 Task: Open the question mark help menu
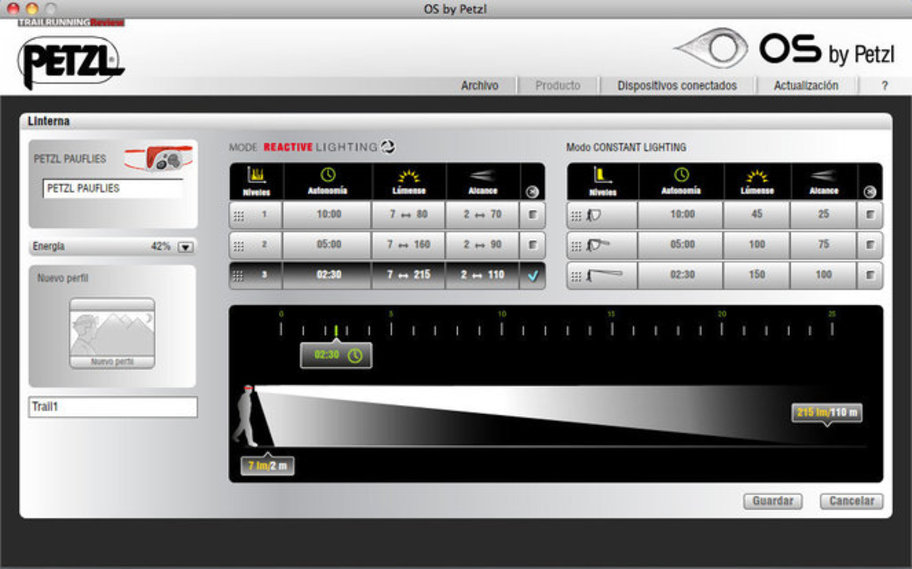(x=884, y=86)
